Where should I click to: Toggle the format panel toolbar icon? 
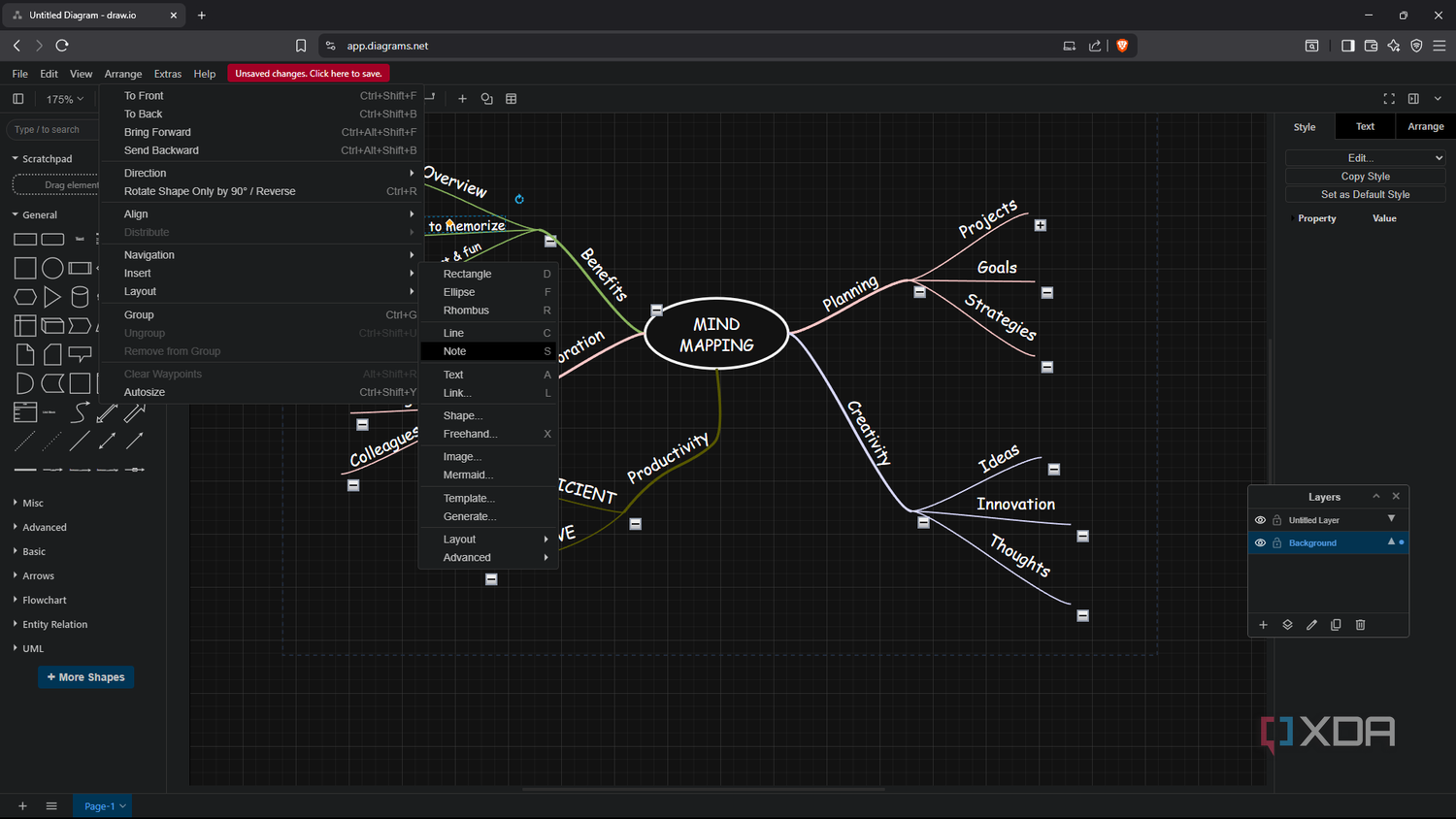1413,99
